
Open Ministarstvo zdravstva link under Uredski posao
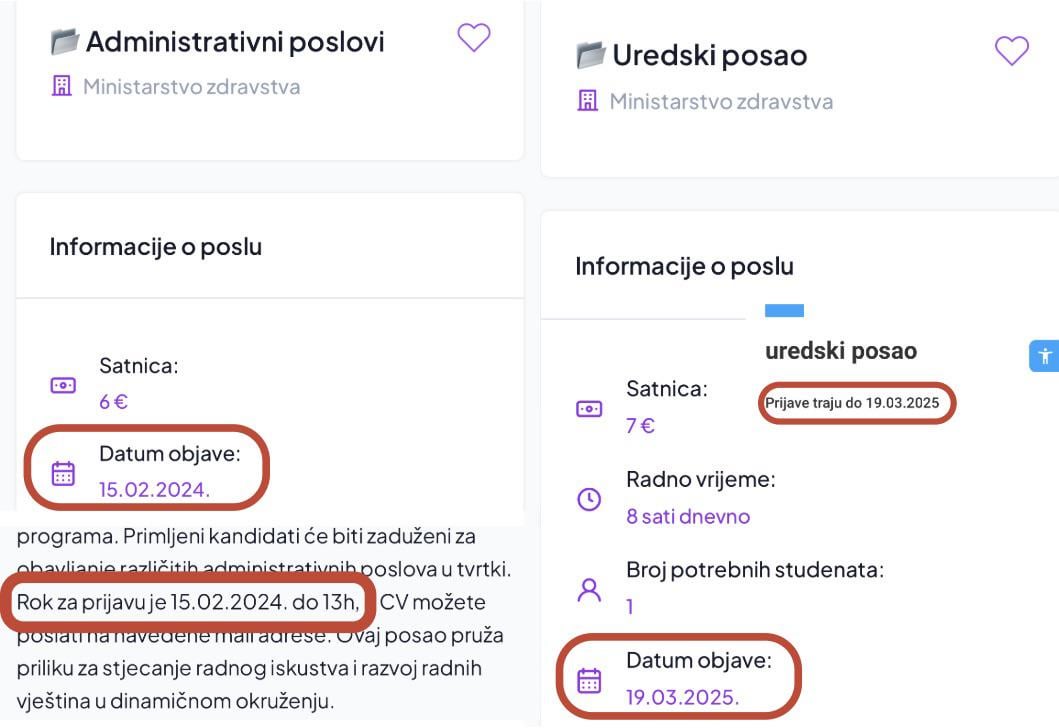pos(721,101)
